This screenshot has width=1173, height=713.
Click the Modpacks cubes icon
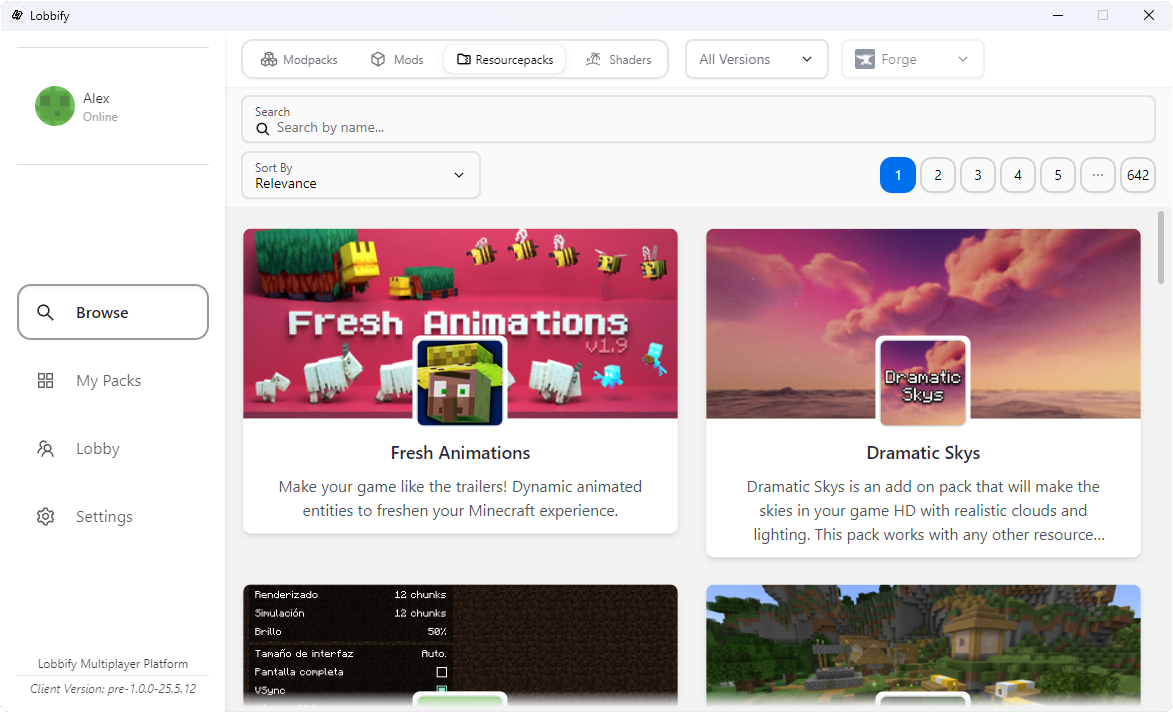[269, 59]
